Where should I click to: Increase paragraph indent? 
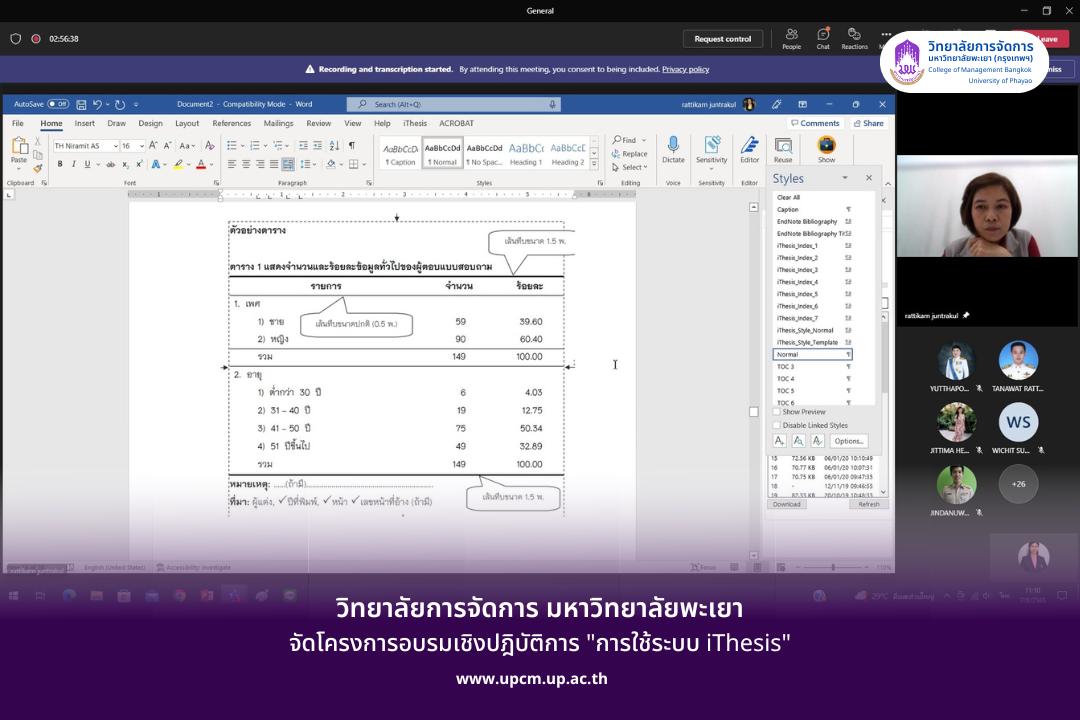pos(318,145)
